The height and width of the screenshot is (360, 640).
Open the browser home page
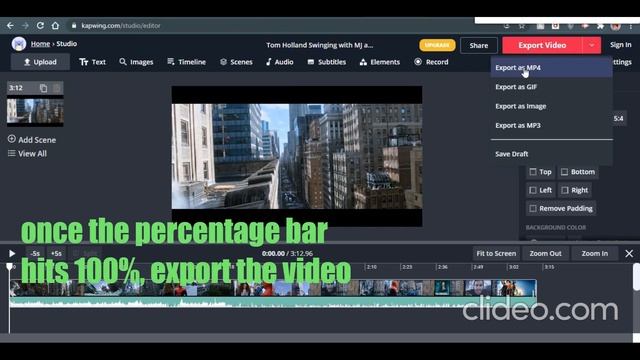55,26
